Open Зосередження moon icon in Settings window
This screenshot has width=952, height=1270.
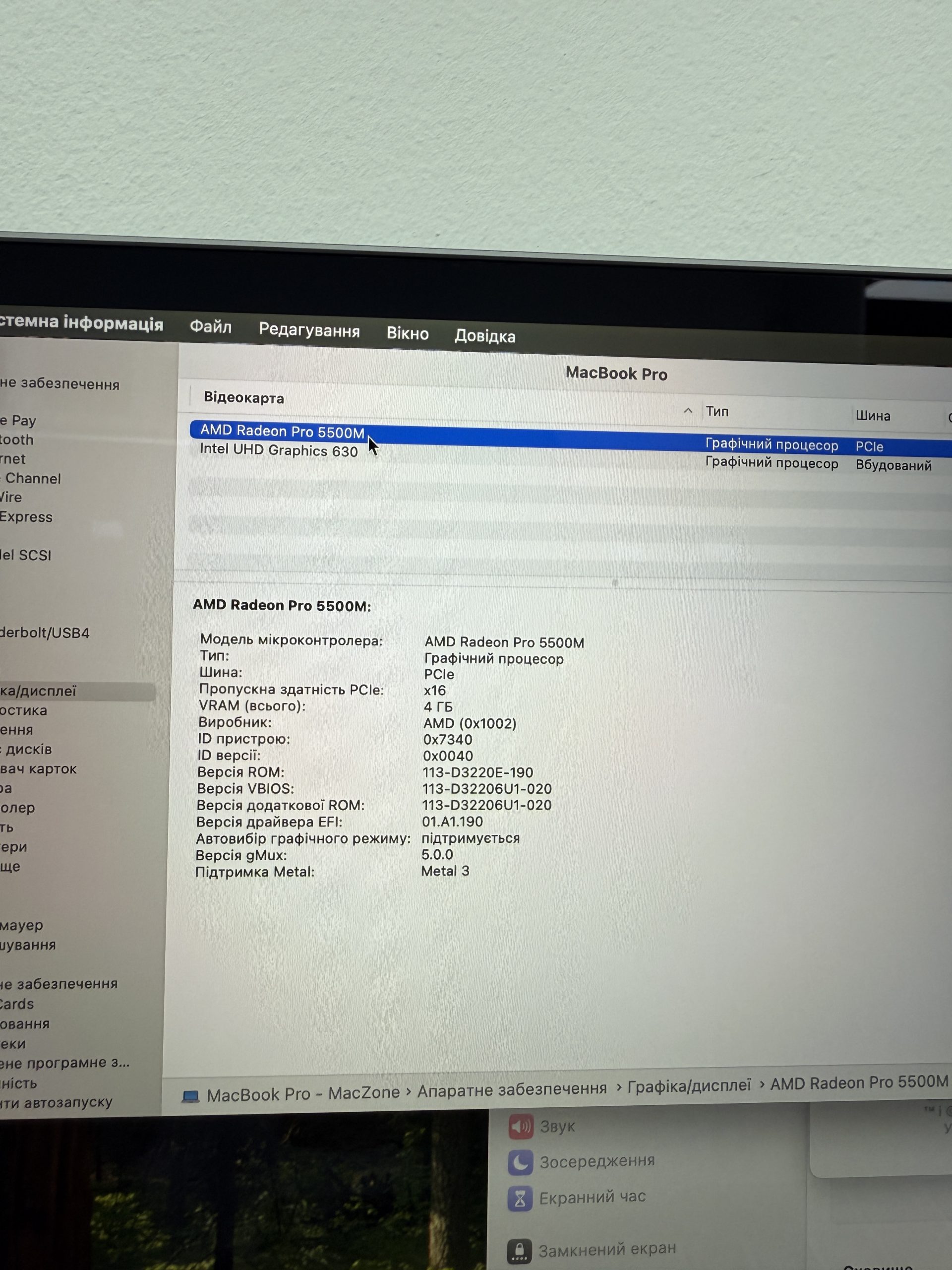521,1163
